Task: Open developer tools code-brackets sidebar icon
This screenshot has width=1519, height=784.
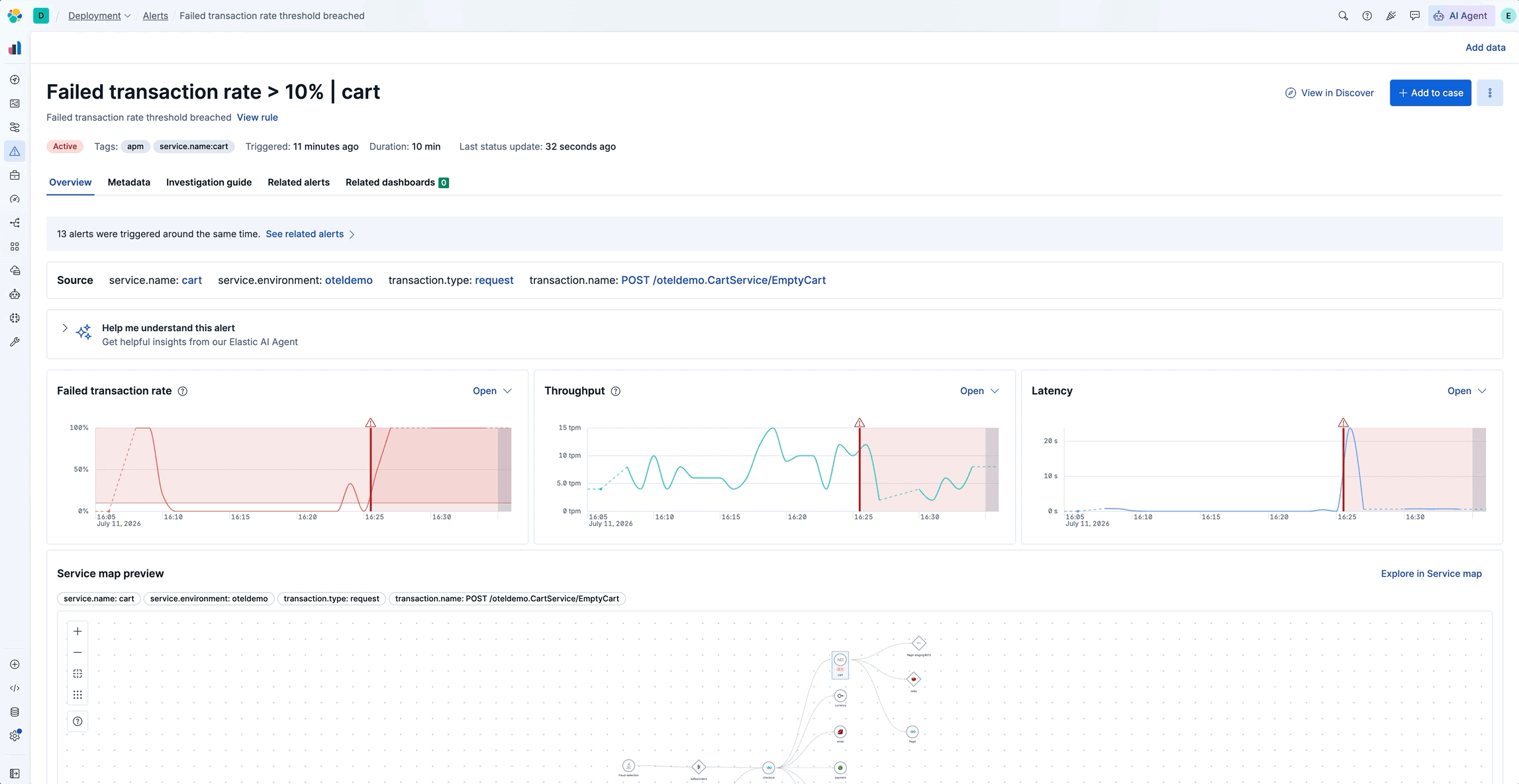Action: tap(15, 689)
